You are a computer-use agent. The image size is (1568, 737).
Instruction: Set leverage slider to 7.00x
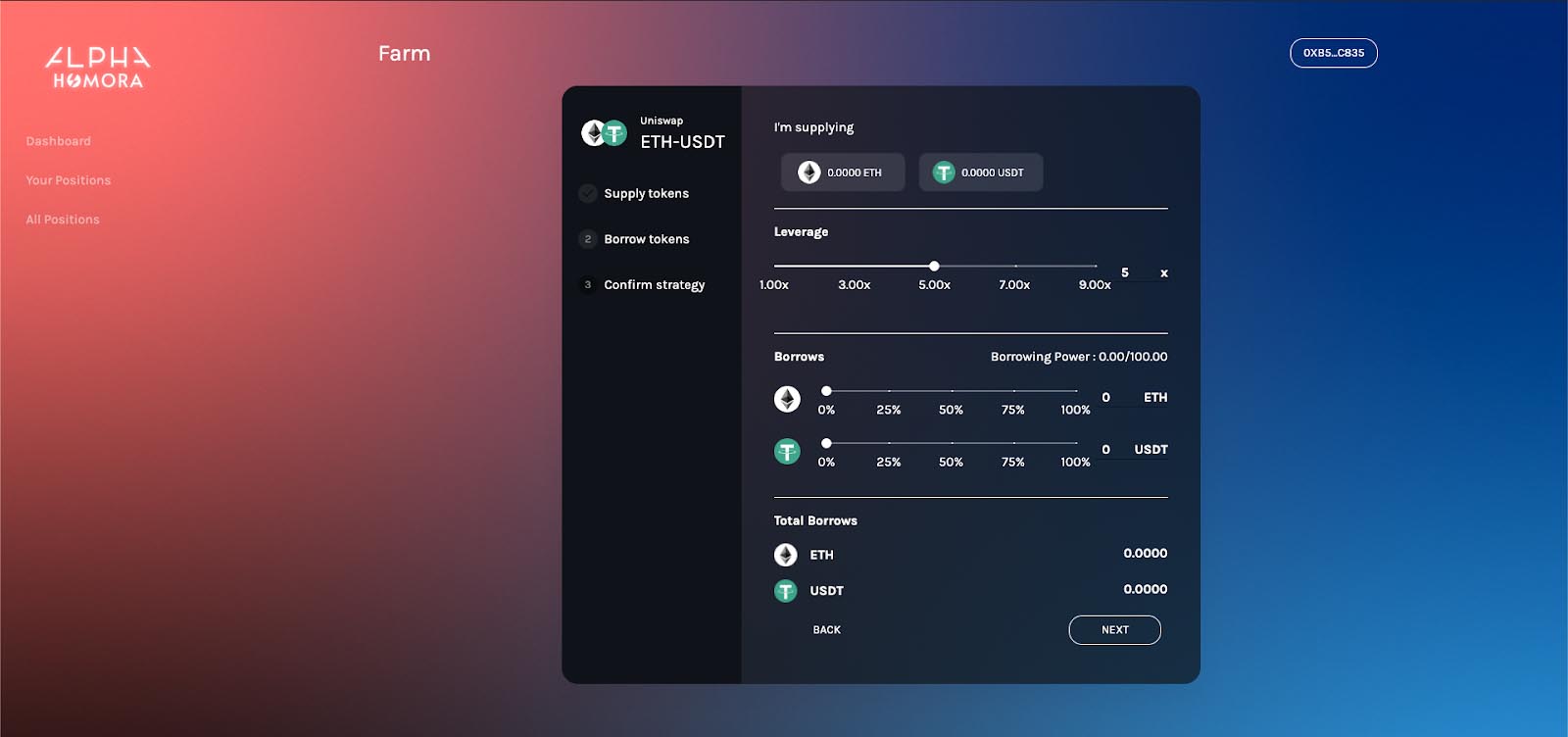coord(1015,266)
